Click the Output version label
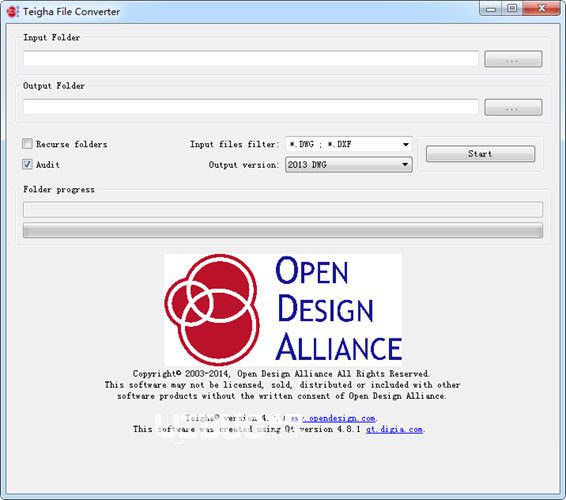This screenshot has width=566, height=500. pos(244,165)
